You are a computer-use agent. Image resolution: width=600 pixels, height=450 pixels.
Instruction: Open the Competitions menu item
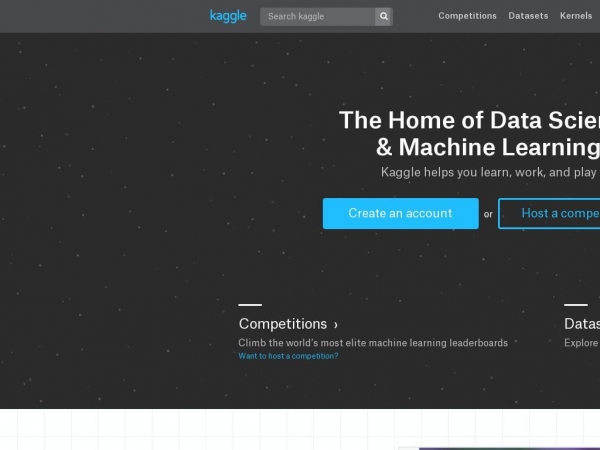point(467,16)
